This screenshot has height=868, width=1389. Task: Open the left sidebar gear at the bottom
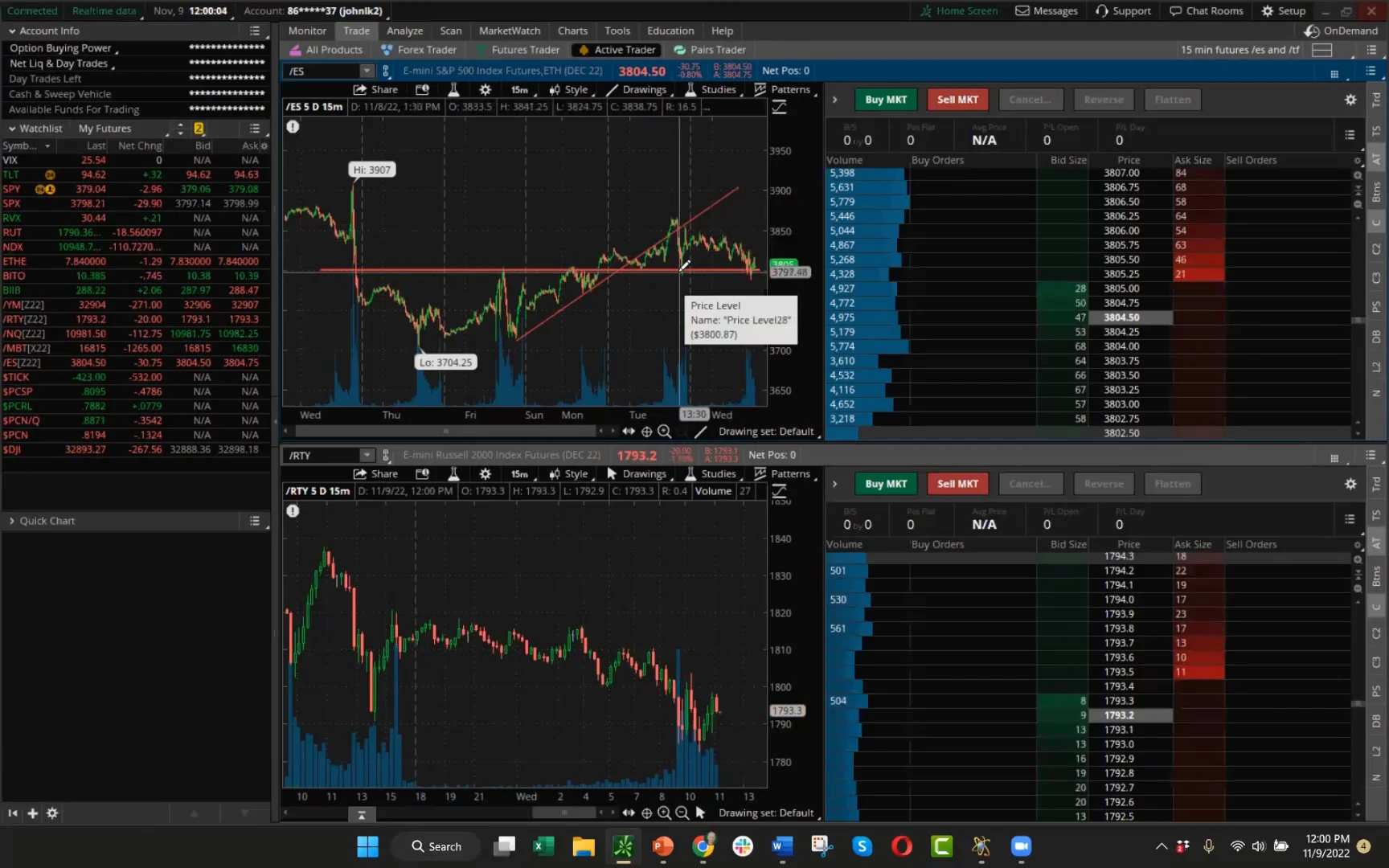point(52,813)
